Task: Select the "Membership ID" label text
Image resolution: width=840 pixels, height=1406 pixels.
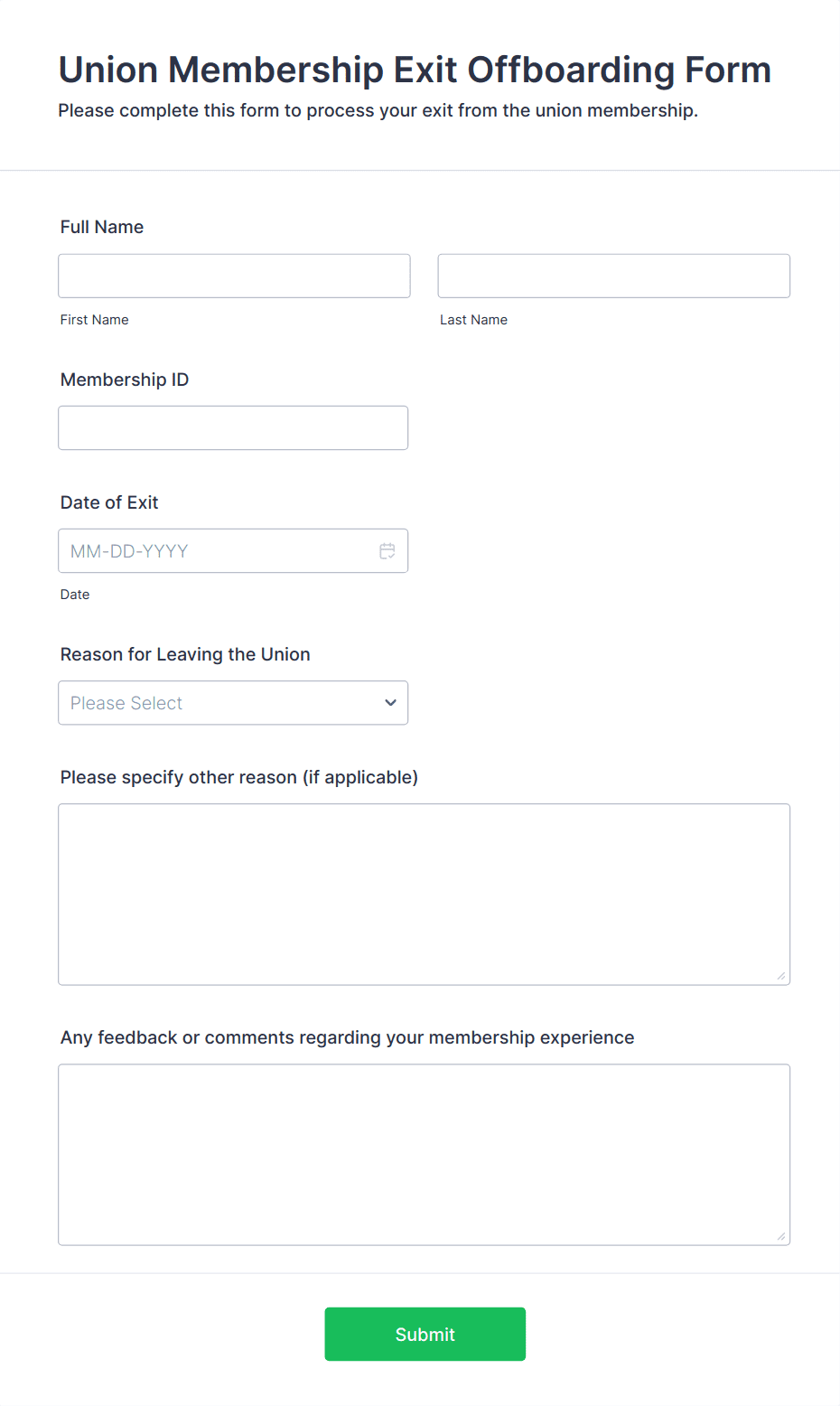Action: (x=125, y=380)
